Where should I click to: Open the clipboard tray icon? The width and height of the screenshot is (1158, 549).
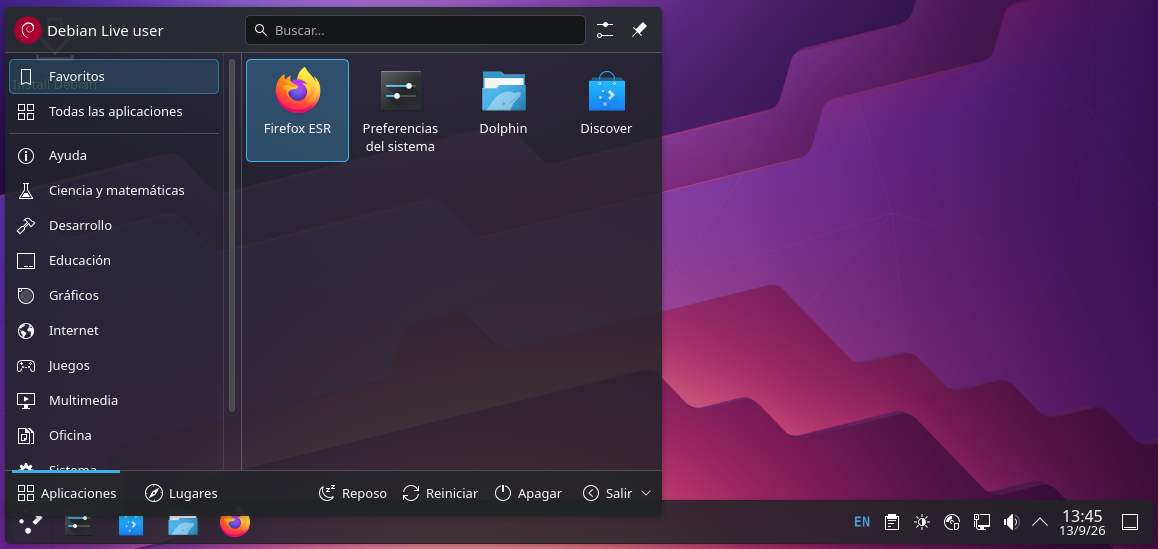coord(892,522)
